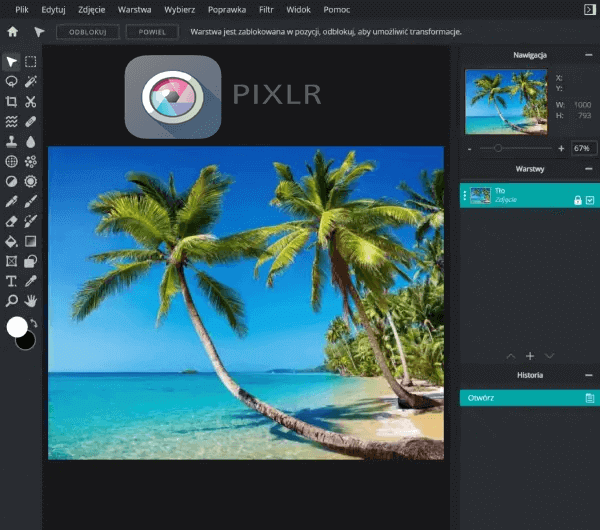Open the black background color swatch
600x530 pixels.
pos(26,342)
